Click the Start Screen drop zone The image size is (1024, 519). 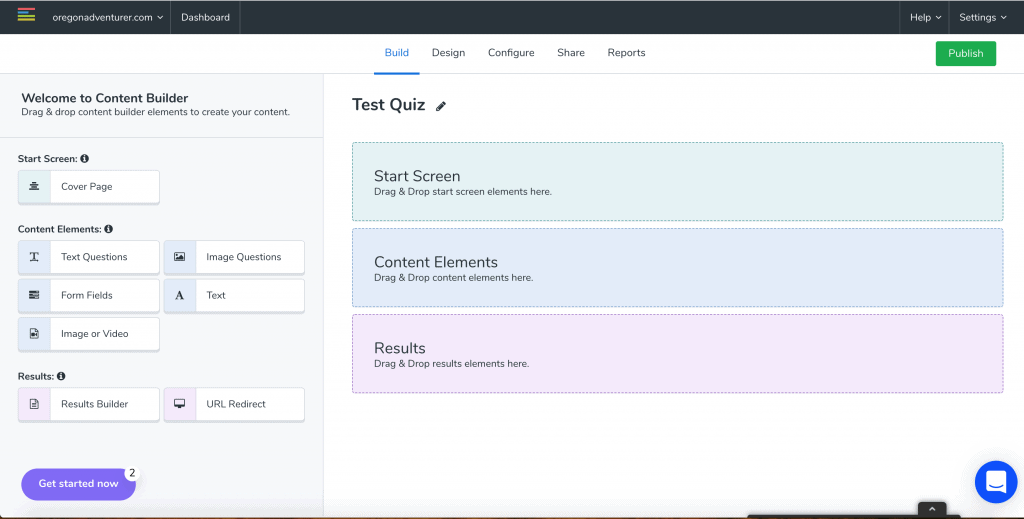pos(677,181)
